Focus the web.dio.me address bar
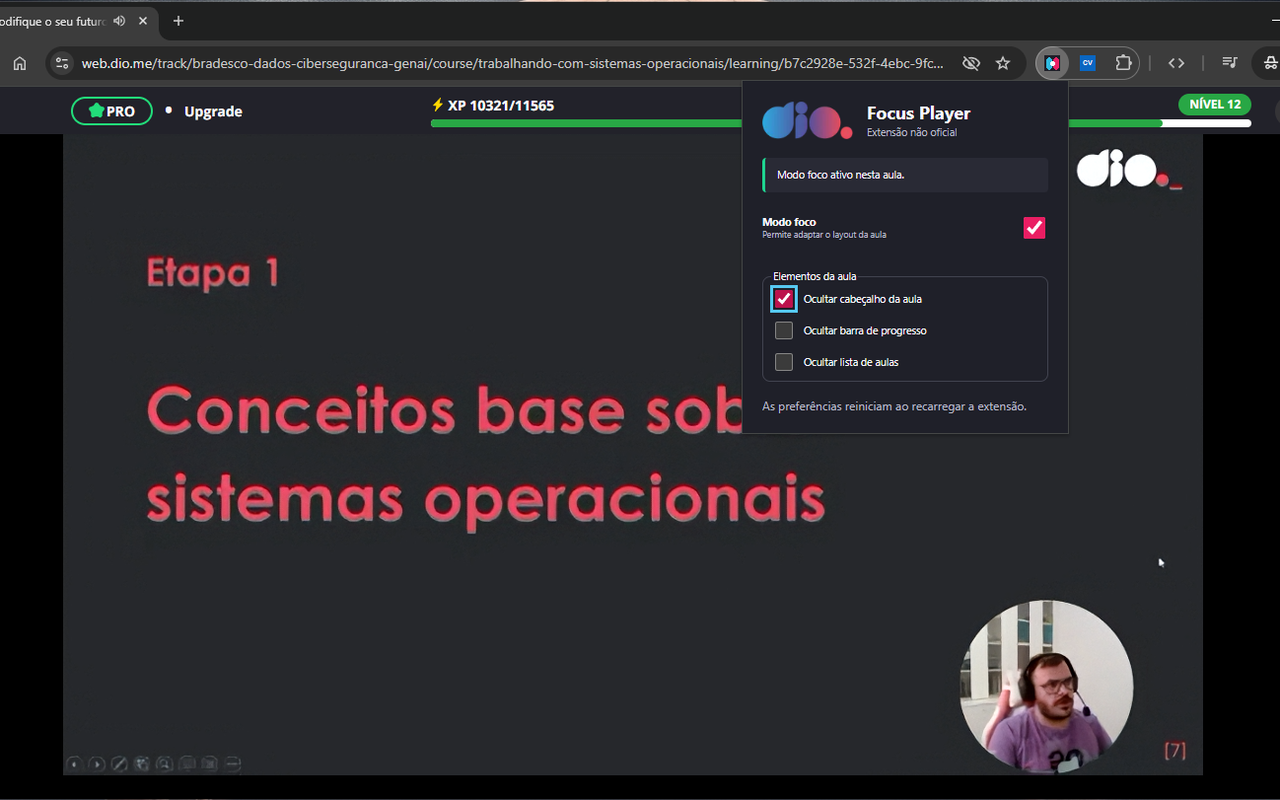Screen dimensions: 1280x800 click(512, 63)
